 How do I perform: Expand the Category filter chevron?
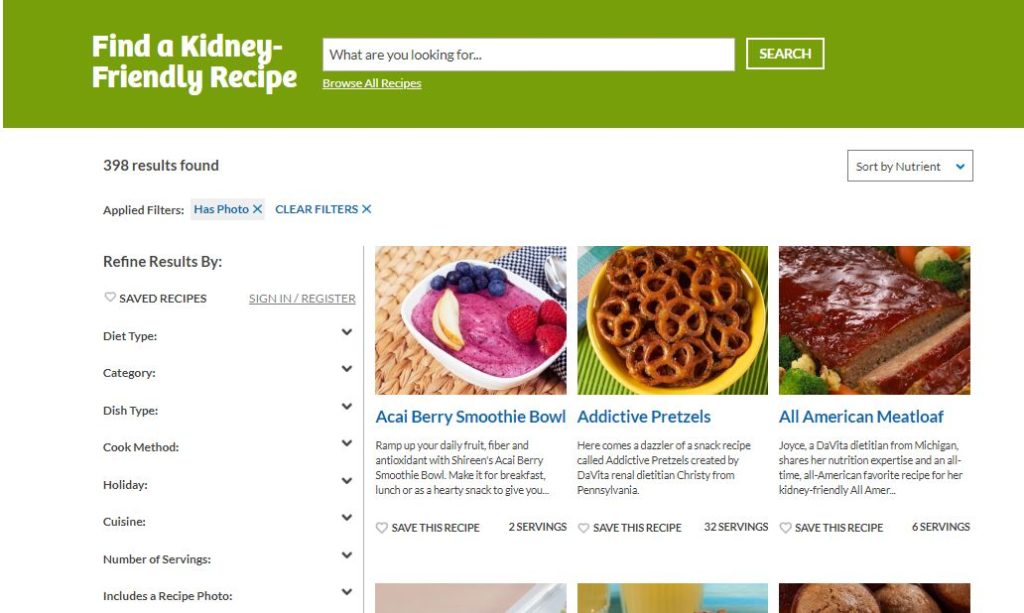(x=347, y=369)
